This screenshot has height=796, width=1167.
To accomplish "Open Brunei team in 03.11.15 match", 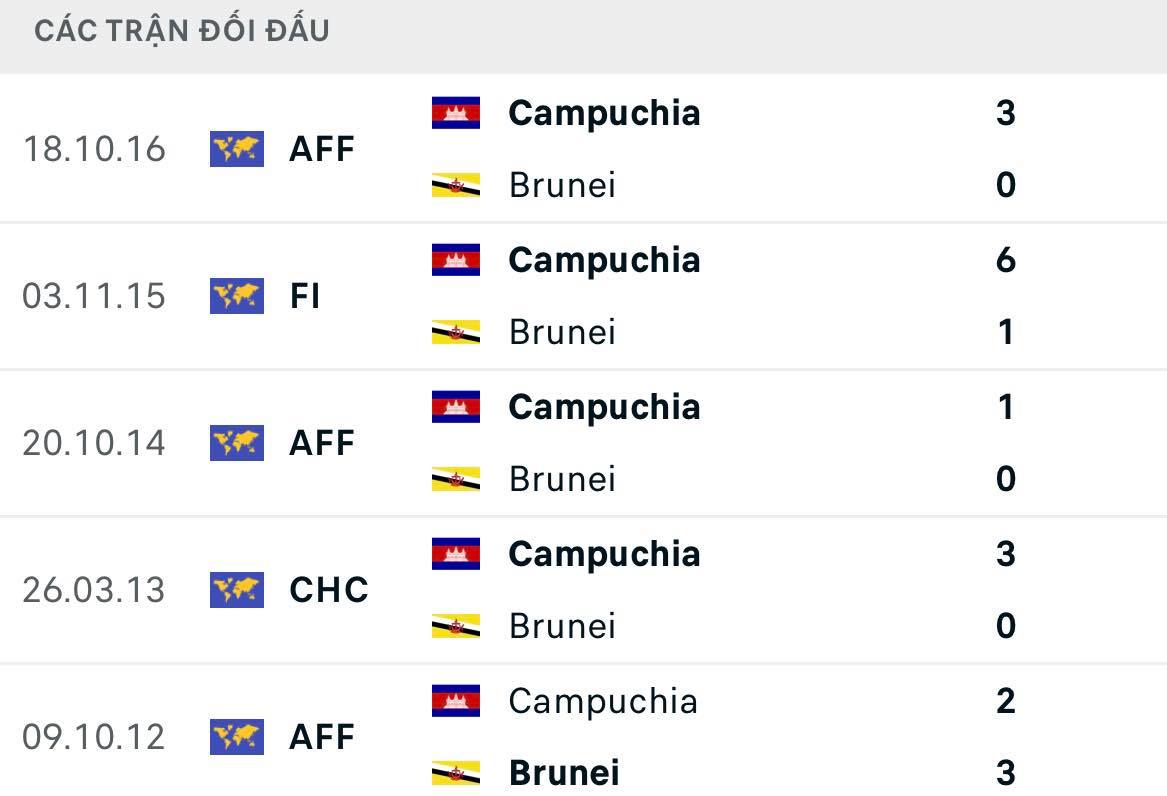I will (562, 332).
